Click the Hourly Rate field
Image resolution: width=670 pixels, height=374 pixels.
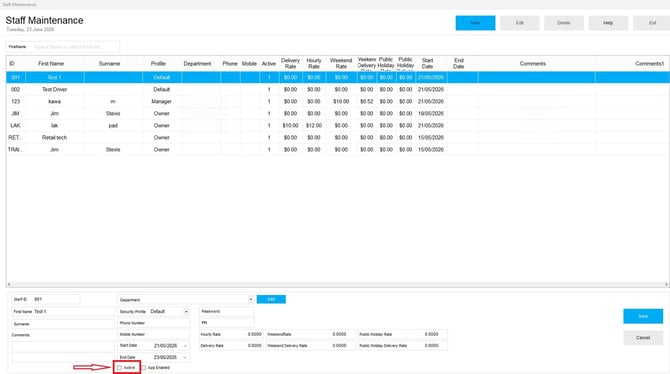tap(231, 334)
